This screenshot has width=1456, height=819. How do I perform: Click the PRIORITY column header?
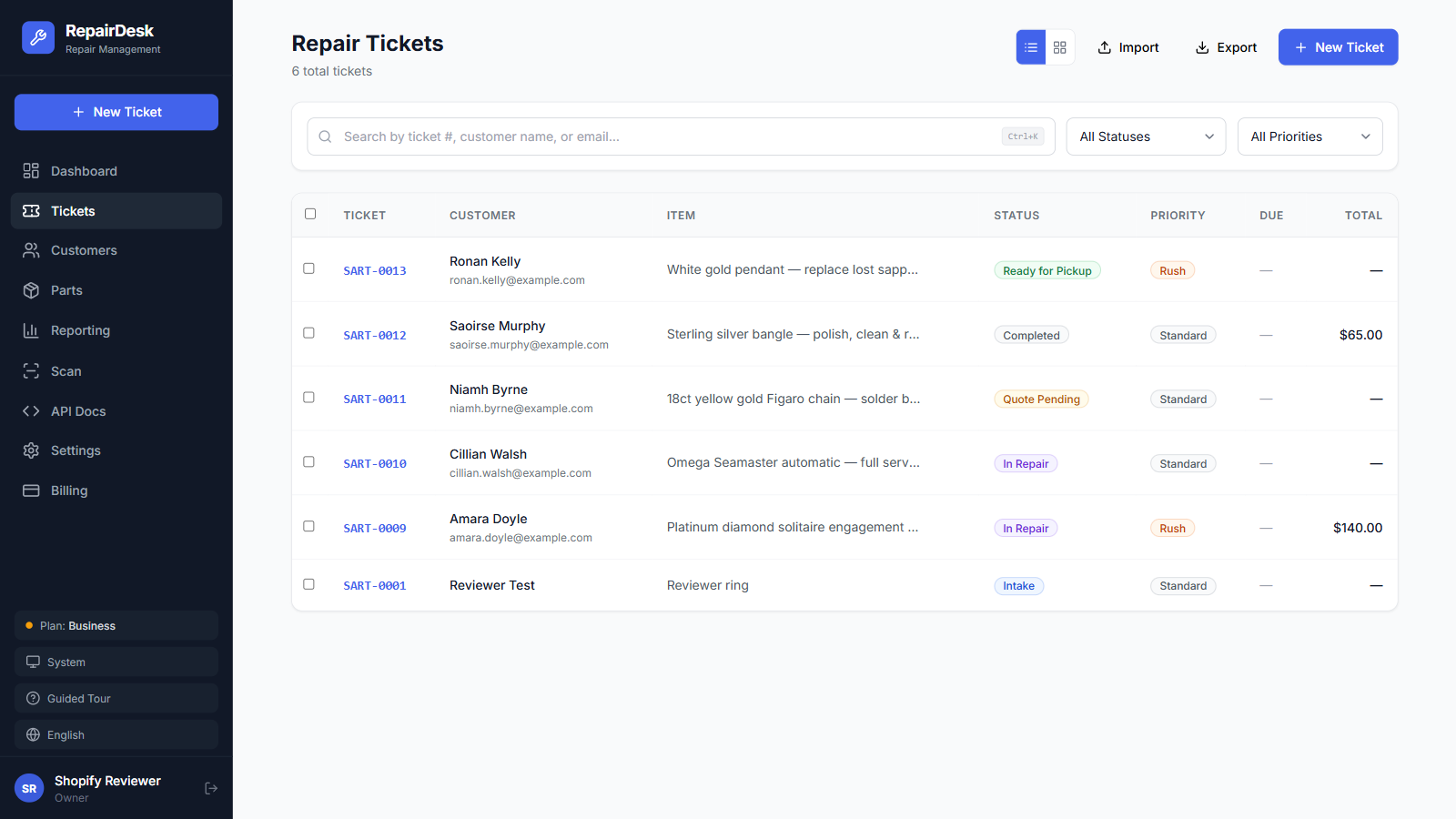tap(1178, 216)
